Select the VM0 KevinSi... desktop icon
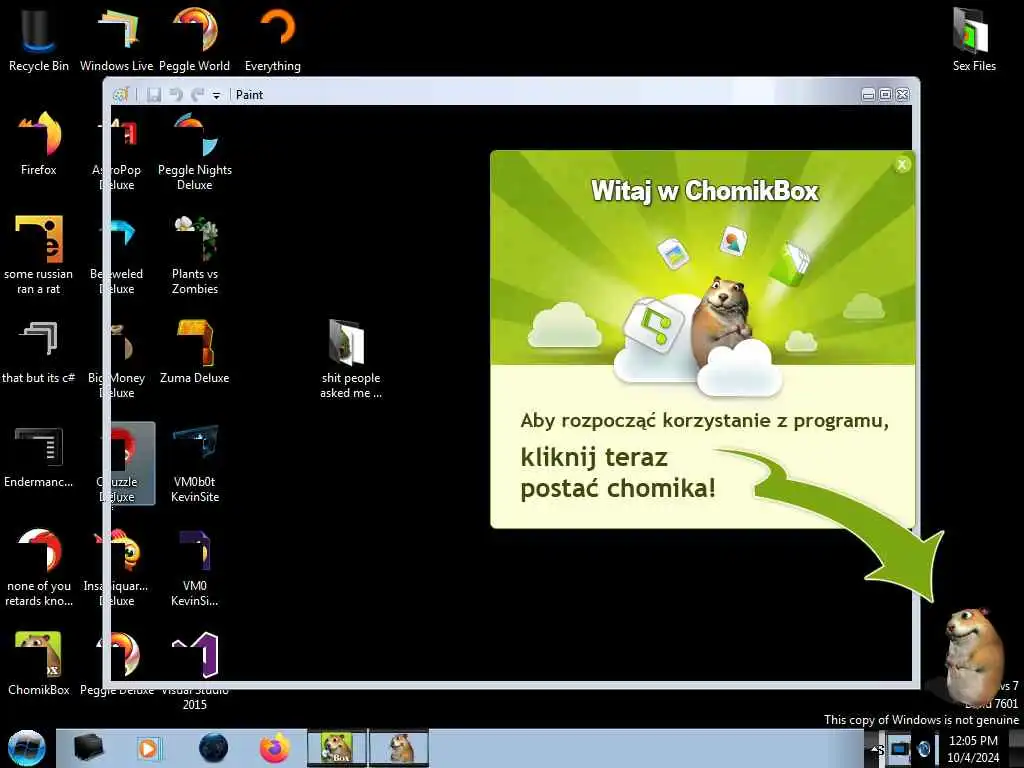This screenshot has width=1024, height=768. [195, 567]
